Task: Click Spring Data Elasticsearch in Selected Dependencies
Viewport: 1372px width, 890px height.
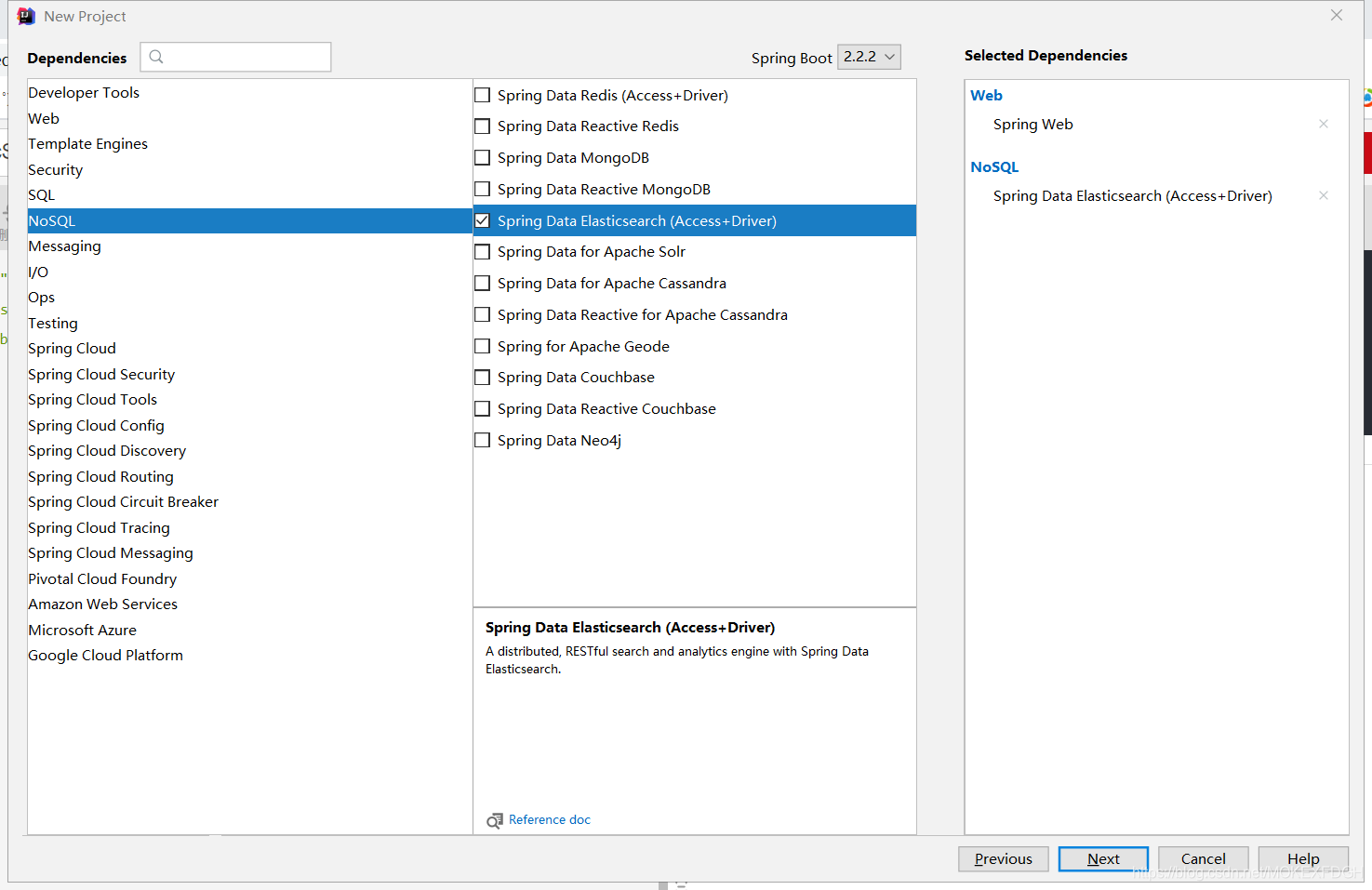Action: [x=1133, y=196]
